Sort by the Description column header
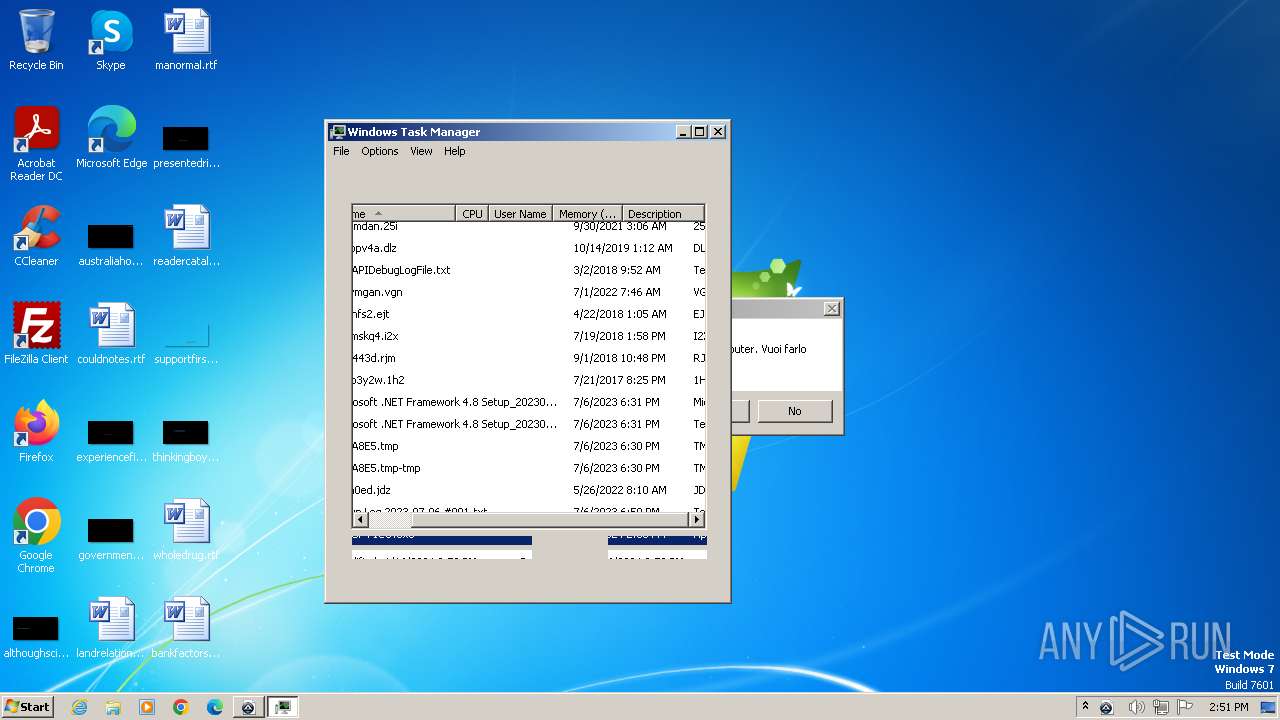The width and height of the screenshot is (1280, 720). click(663, 213)
